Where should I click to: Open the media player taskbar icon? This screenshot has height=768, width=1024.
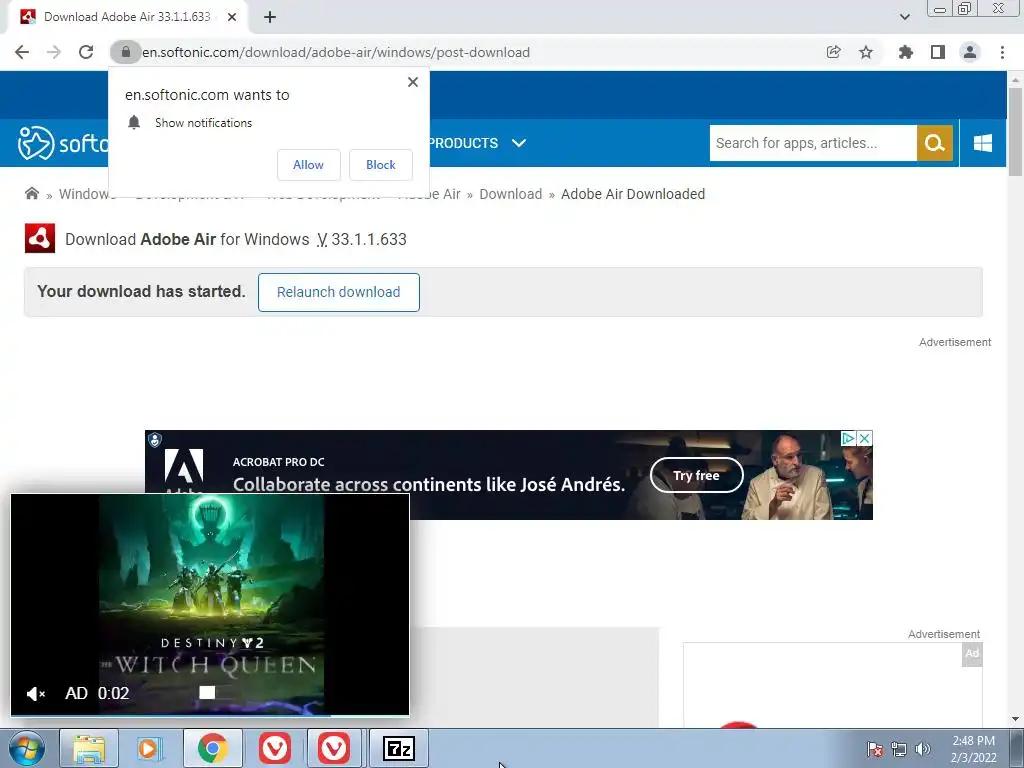(x=150, y=748)
